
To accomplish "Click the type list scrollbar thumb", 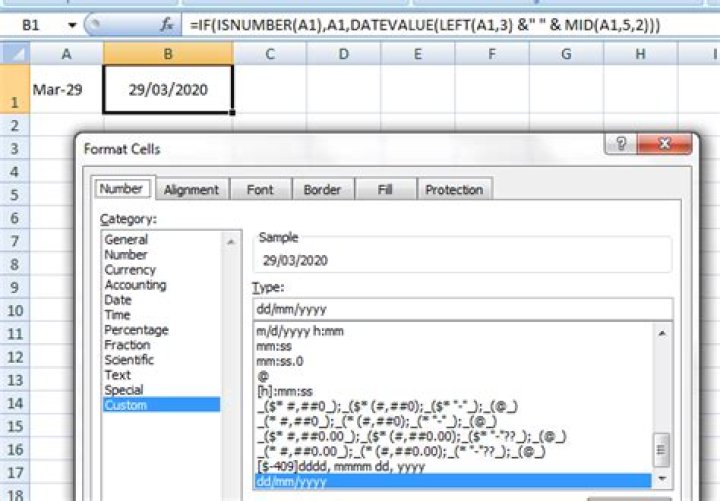I will pyautogui.click(x=662, y=450).
